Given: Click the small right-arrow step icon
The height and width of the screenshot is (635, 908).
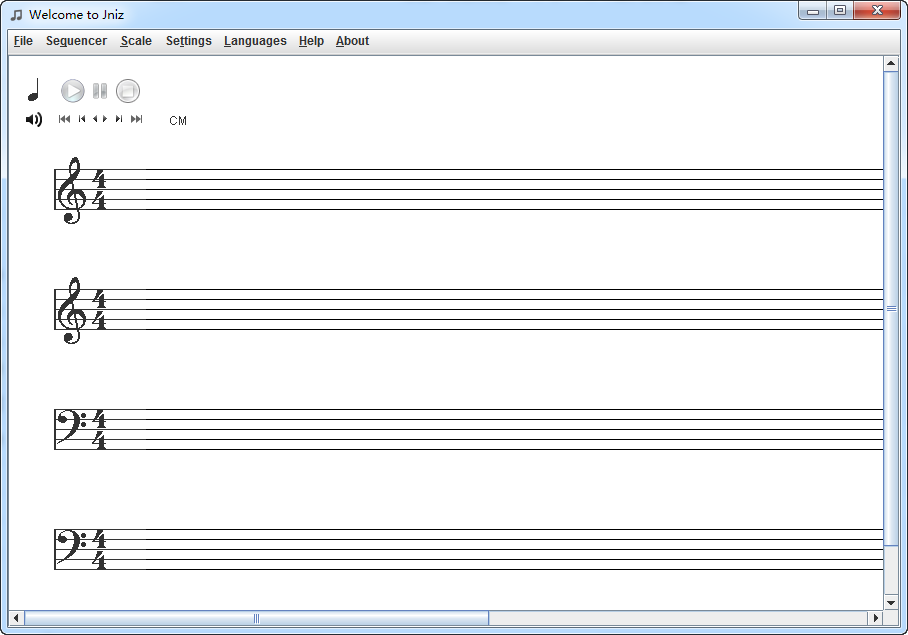Looking at the screenshot, I should click(105, 119).
